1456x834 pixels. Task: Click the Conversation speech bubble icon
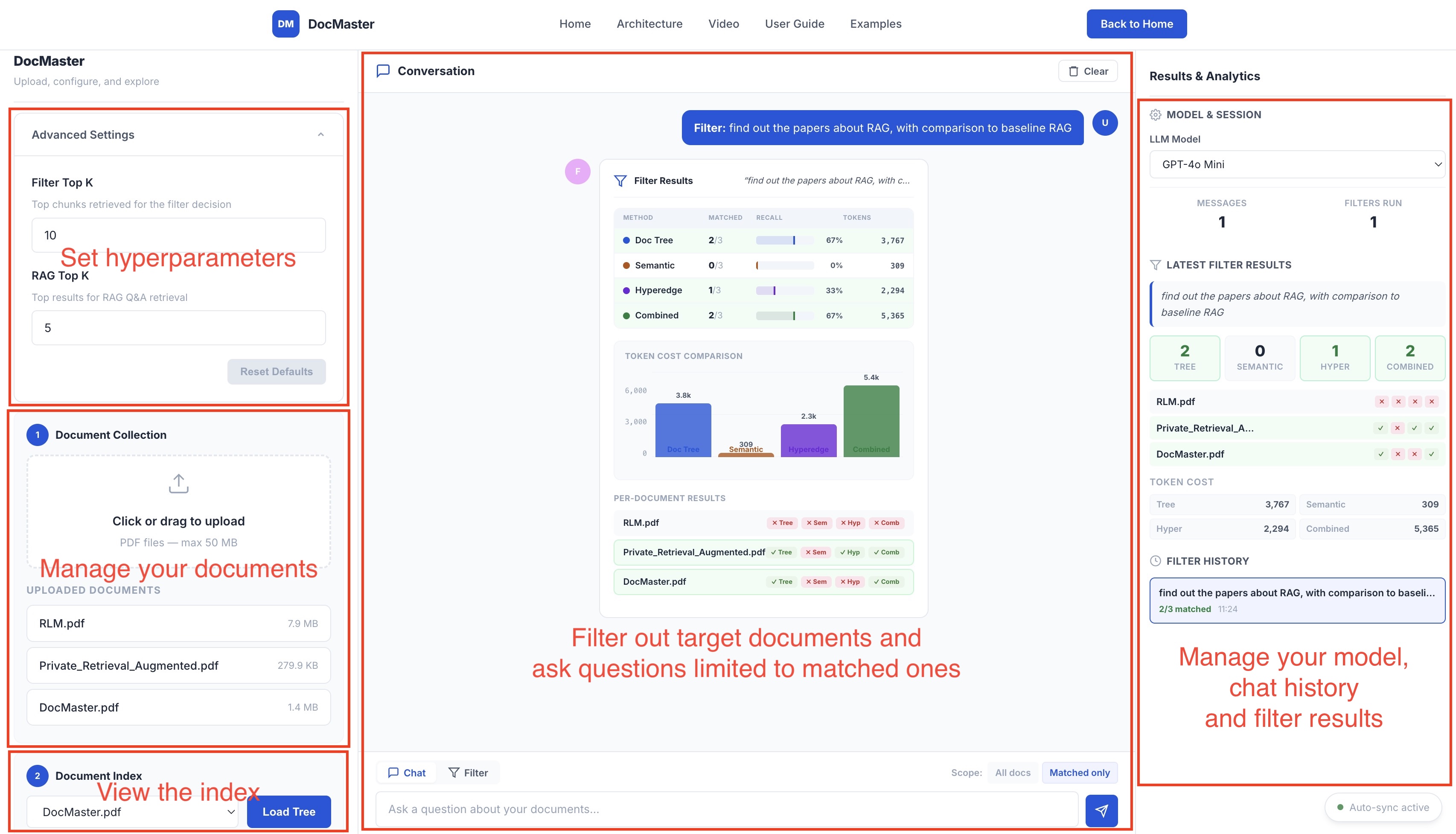coord(383,71)
